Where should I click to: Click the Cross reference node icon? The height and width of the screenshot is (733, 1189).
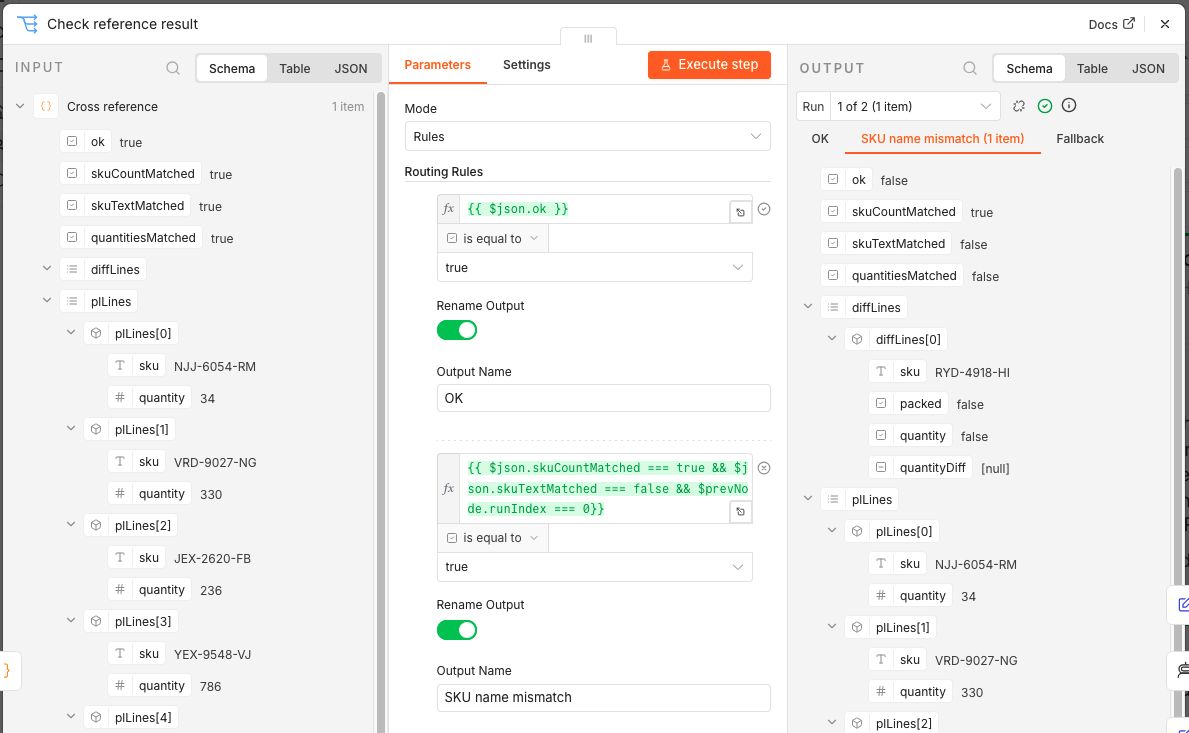46,107
